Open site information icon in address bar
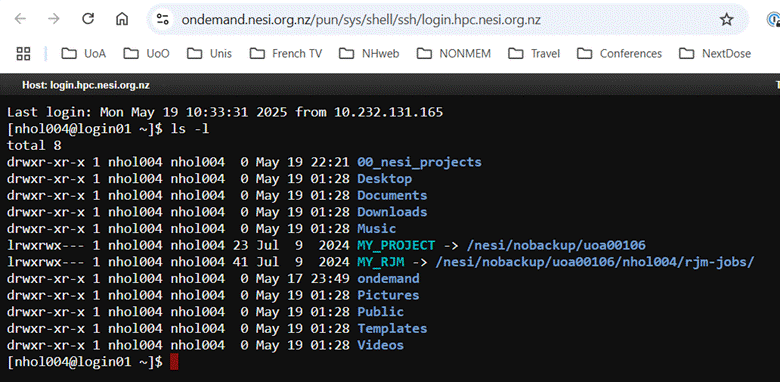780x382 pixels. 162,19
